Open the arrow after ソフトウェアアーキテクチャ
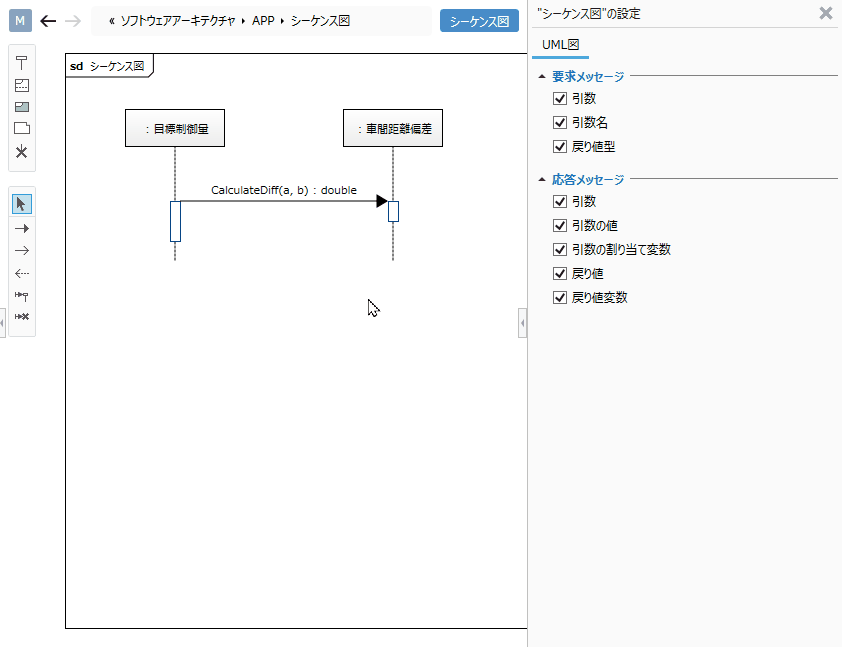The height and width of the screenshot is (647, 842). [243, 21]
